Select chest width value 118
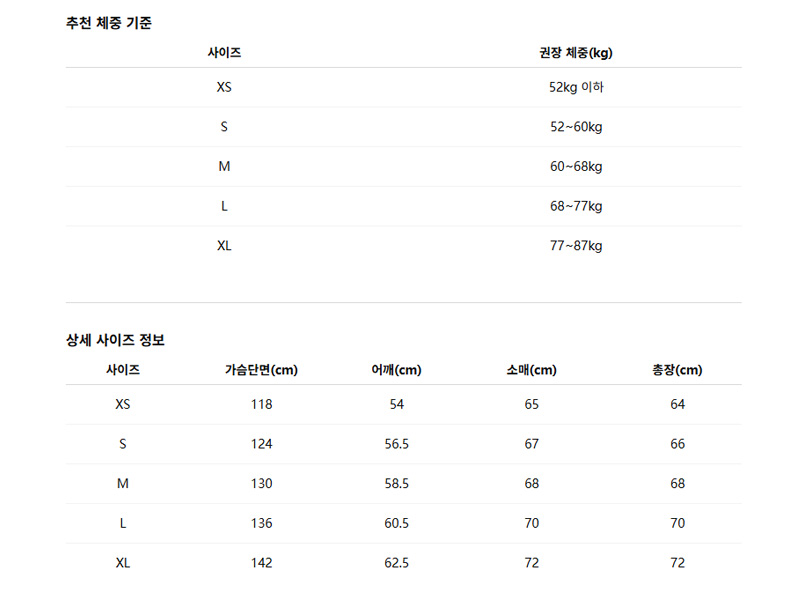This screenshot has width=800, height=600. coord(261,404)
